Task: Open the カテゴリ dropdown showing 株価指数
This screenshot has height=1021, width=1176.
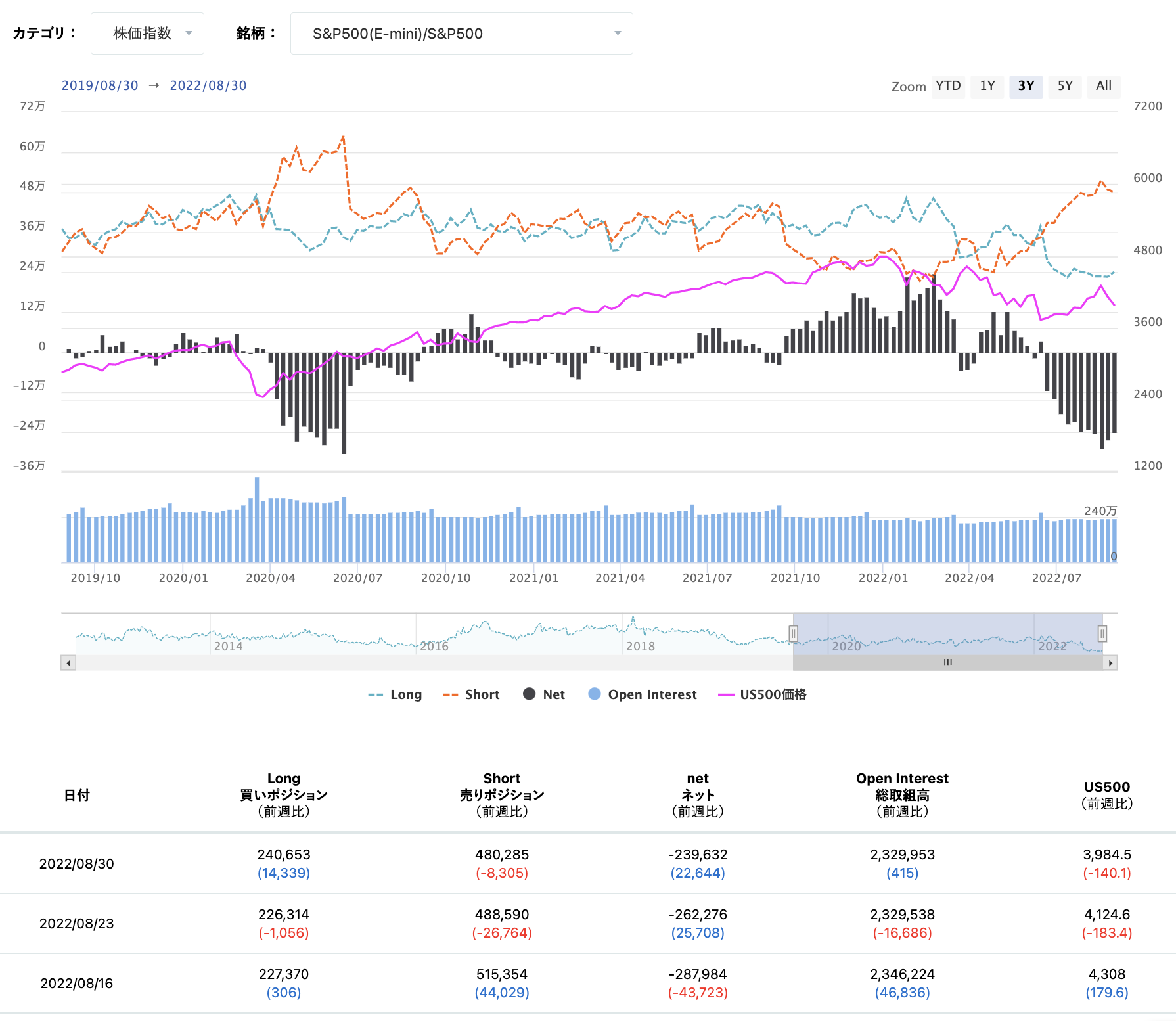Action: (147, 34)
